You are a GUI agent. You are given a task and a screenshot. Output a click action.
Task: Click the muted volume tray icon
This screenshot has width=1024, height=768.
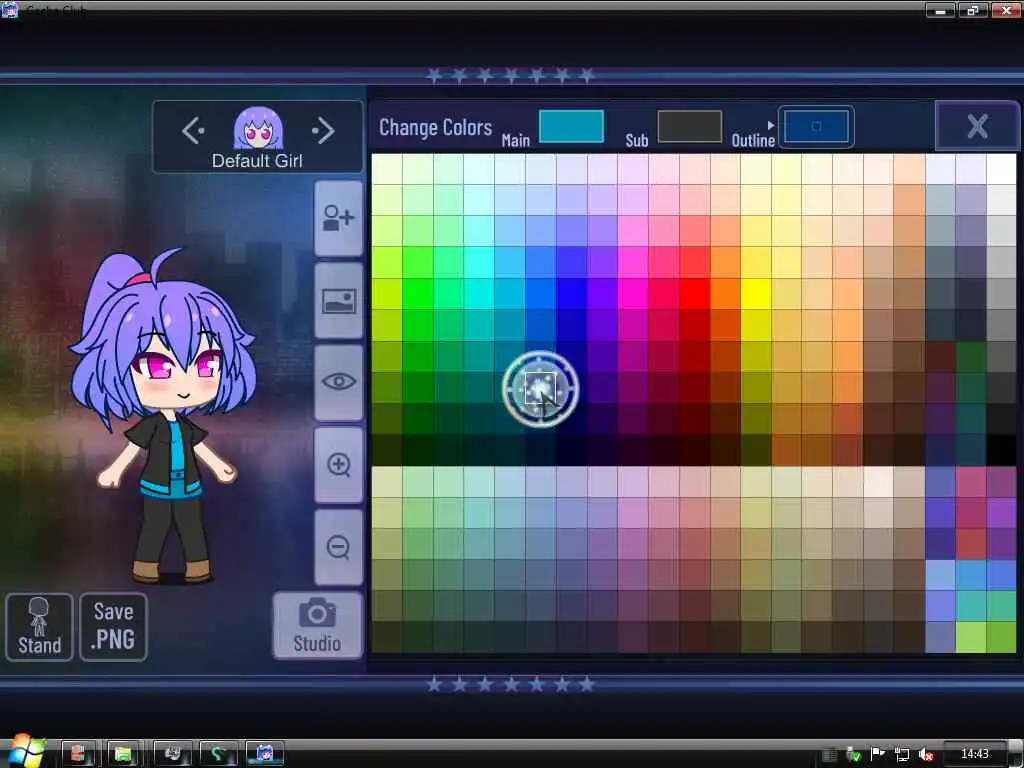pos(925,754)
